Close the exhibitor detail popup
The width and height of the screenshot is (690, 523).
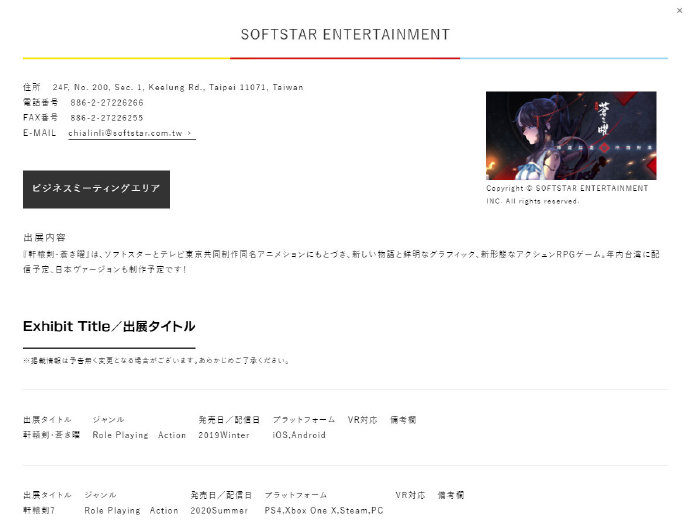(x=679, y=10)
